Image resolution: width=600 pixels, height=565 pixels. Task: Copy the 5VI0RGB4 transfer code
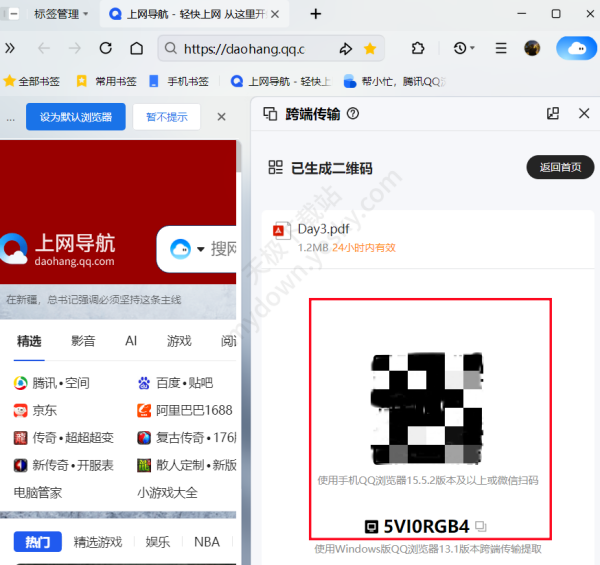point(481,526)
